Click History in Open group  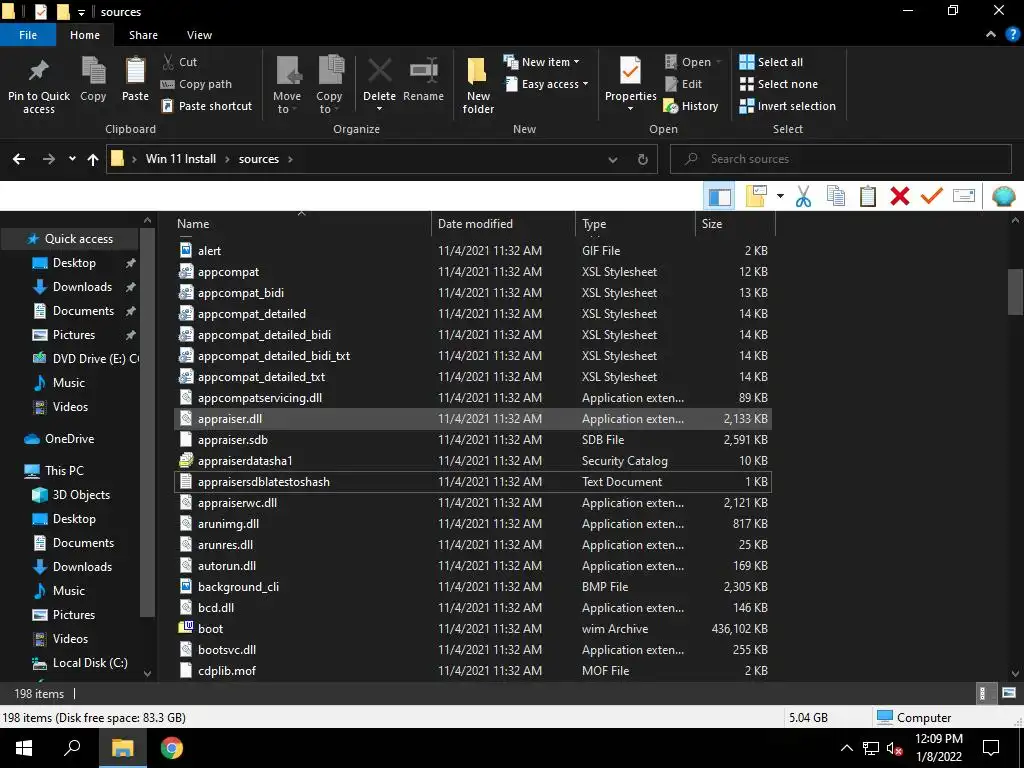(x=691, y=106)
